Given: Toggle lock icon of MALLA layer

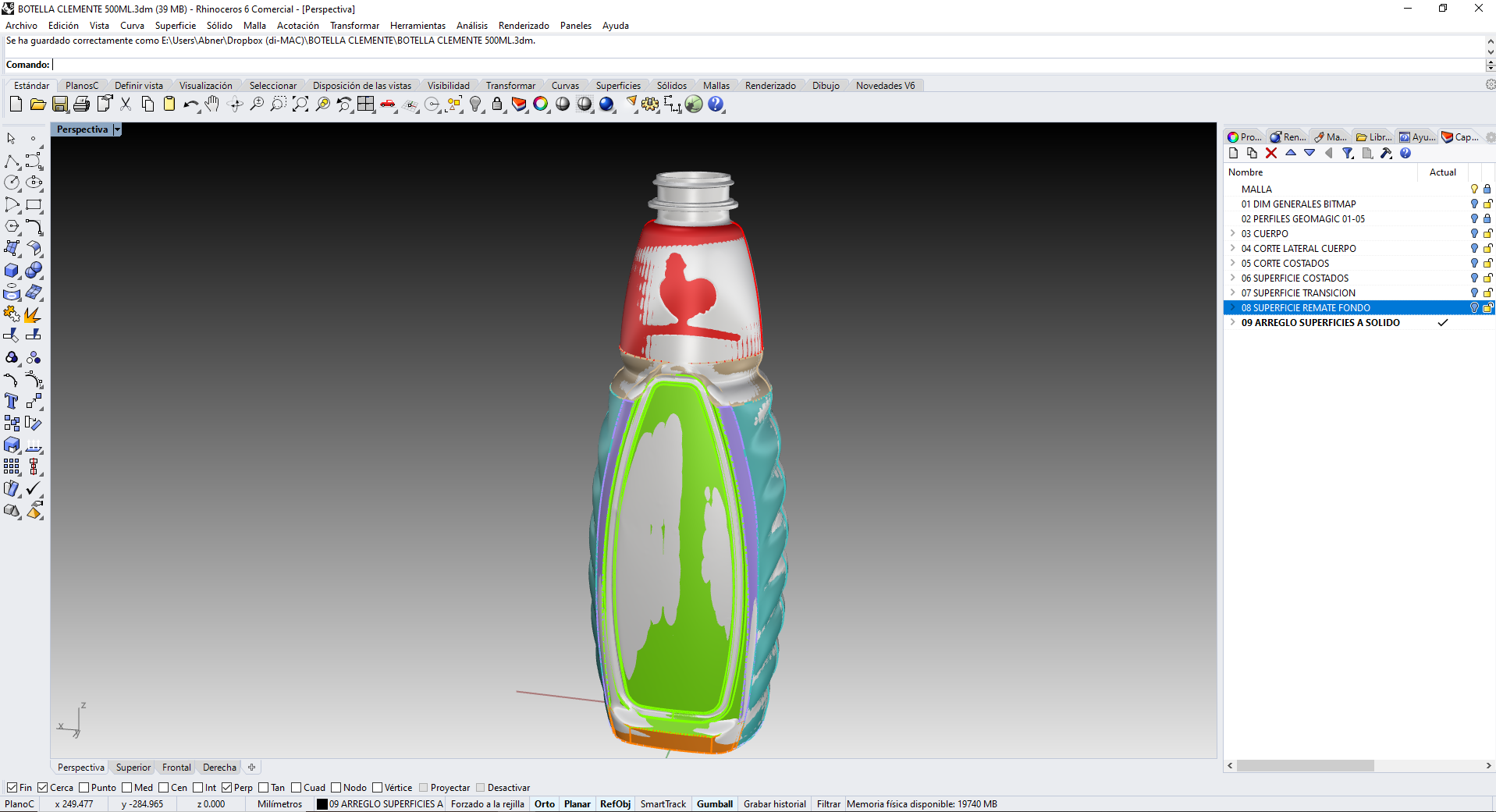Looking at the screenshot, I should [1487, 190].
